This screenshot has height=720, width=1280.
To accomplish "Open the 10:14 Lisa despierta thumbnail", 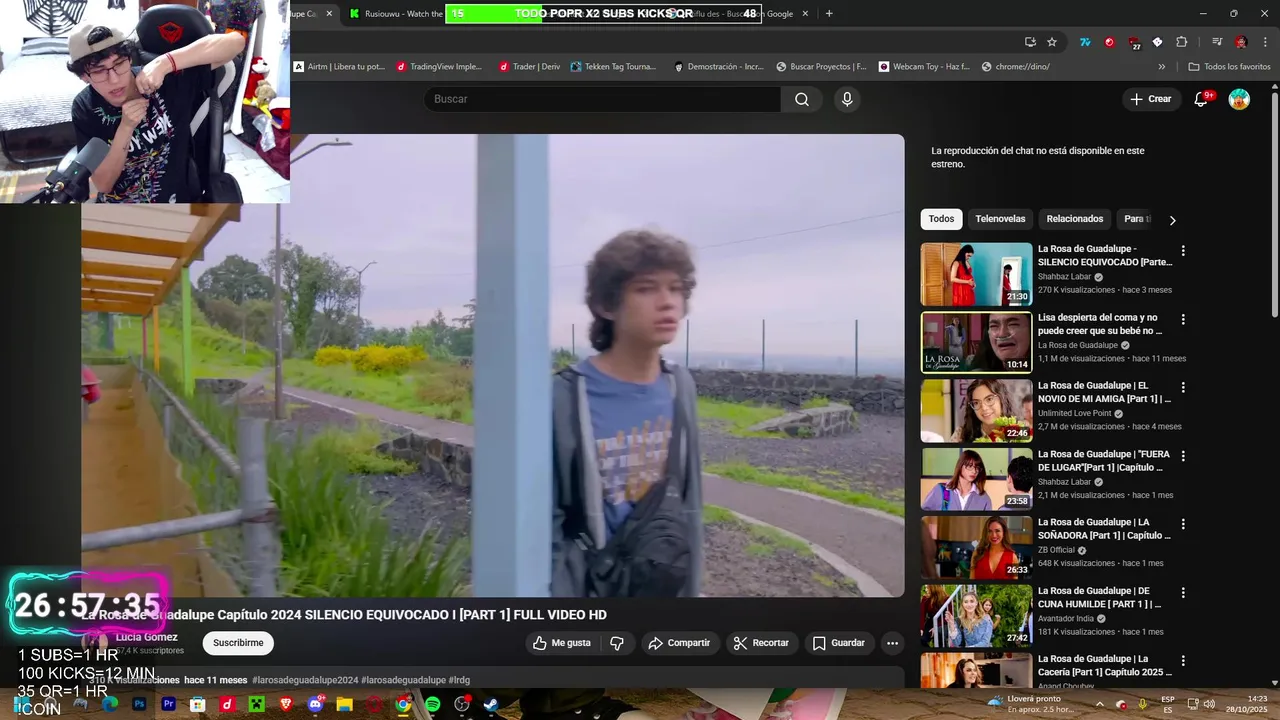I will tap(976, 342).
